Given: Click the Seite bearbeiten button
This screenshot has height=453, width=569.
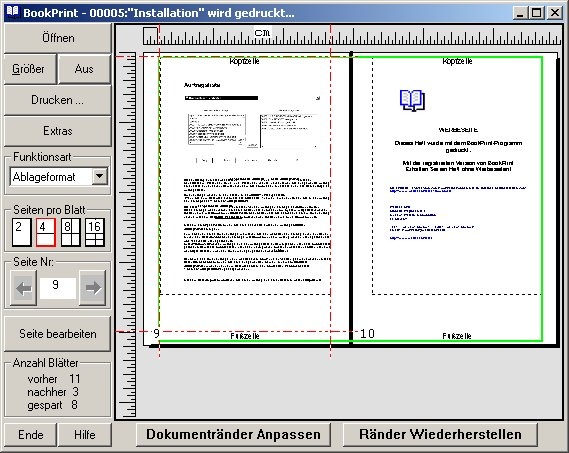Looking at the screenshot, I should 57,334.
